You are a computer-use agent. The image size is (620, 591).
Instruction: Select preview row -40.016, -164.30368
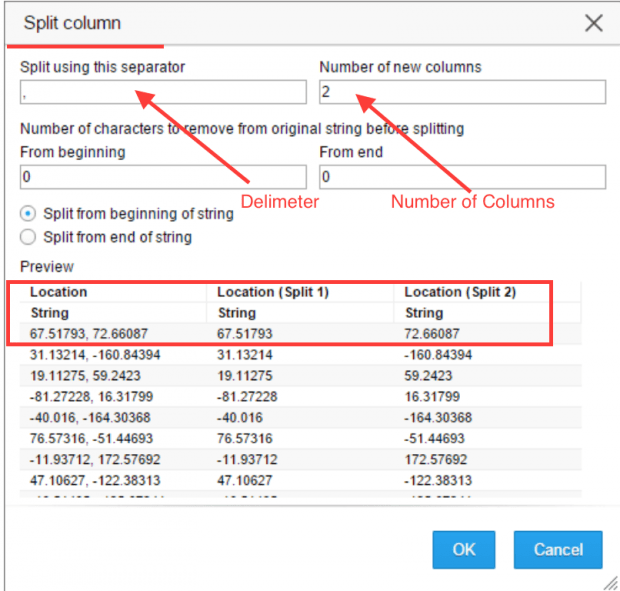pos(301,417)
